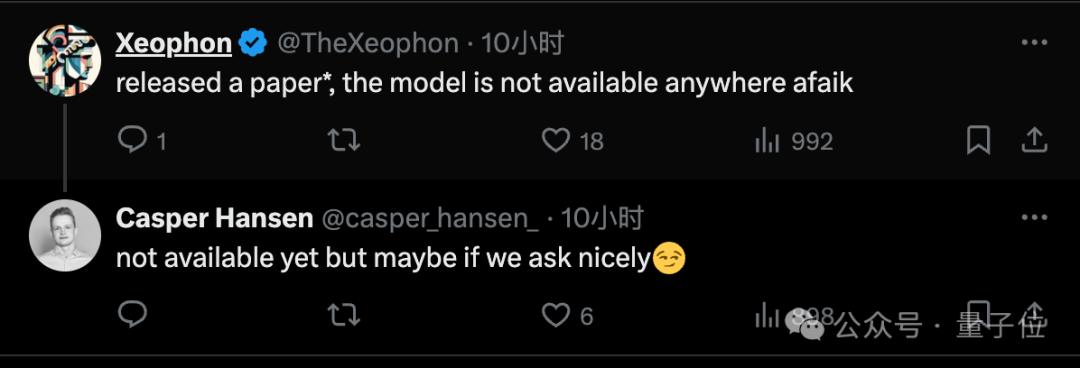View analytics on Casper Hansen's tweet
Viewport: 1080px width, 368px height.
[x=767, y=316]
